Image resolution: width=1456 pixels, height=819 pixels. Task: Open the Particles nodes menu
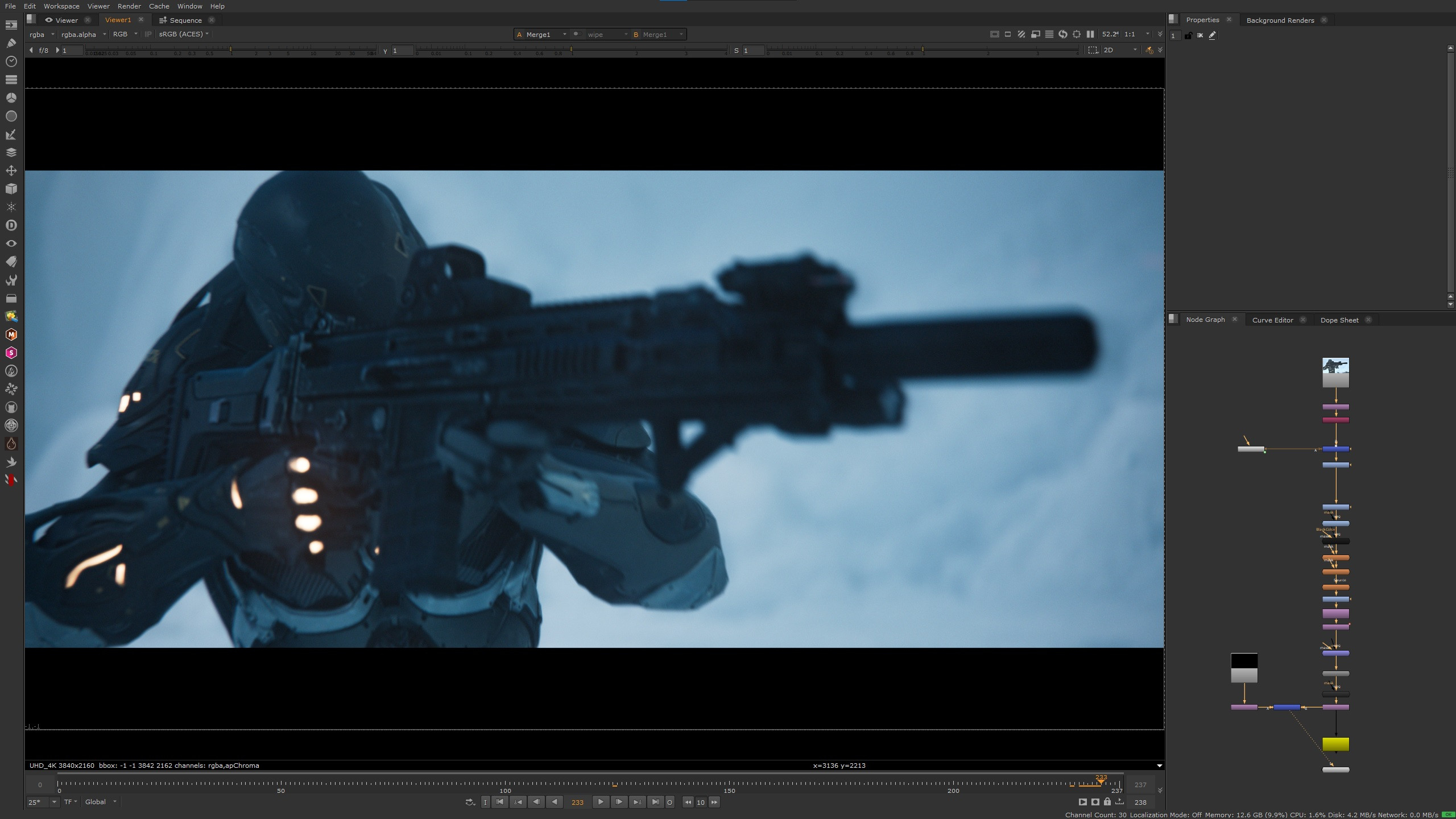(x=11, y=207)
